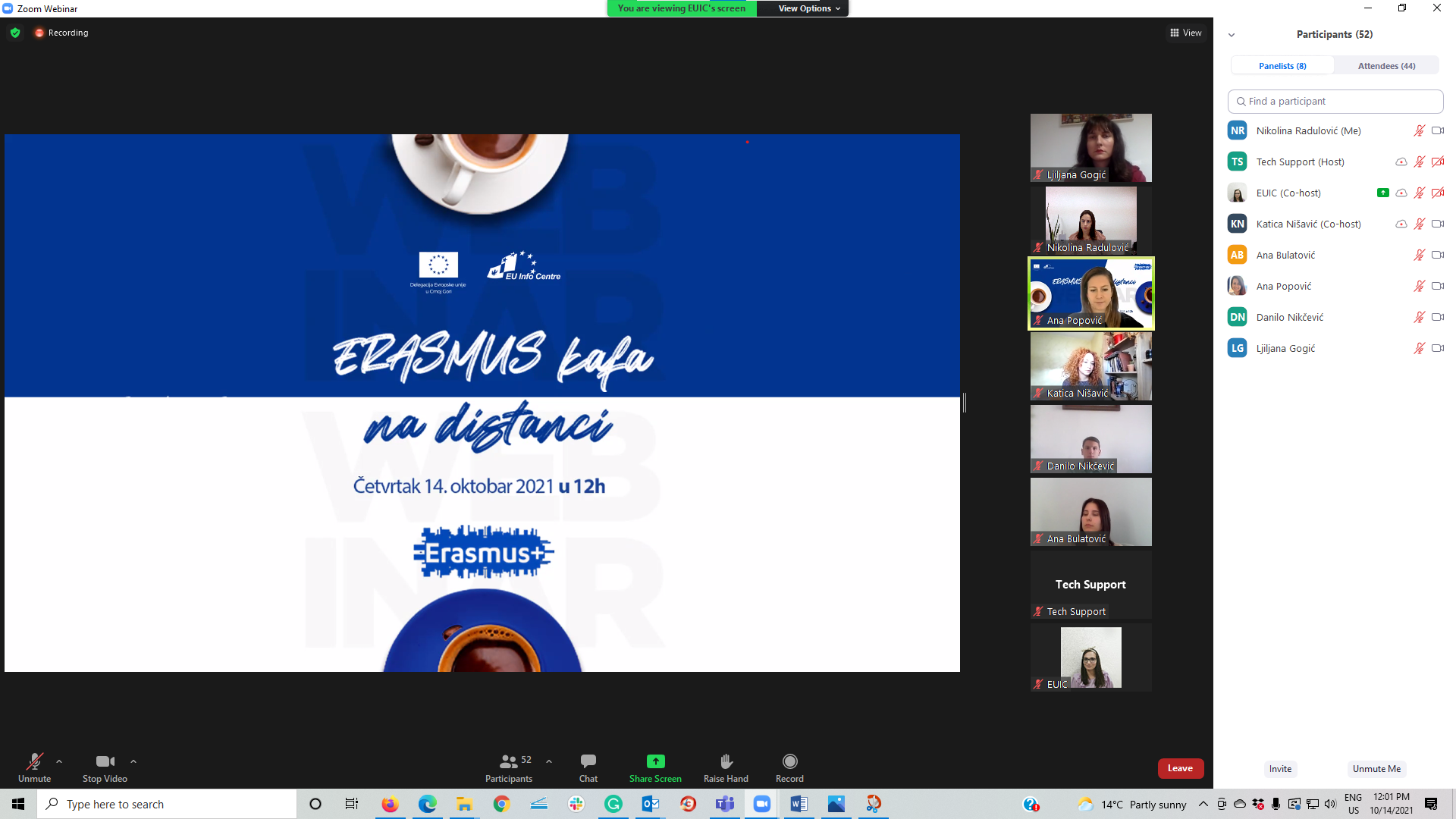Open audio options arrow beside Unmute
The height and width of the screenshot is (819, 1456).
[59, 761]
